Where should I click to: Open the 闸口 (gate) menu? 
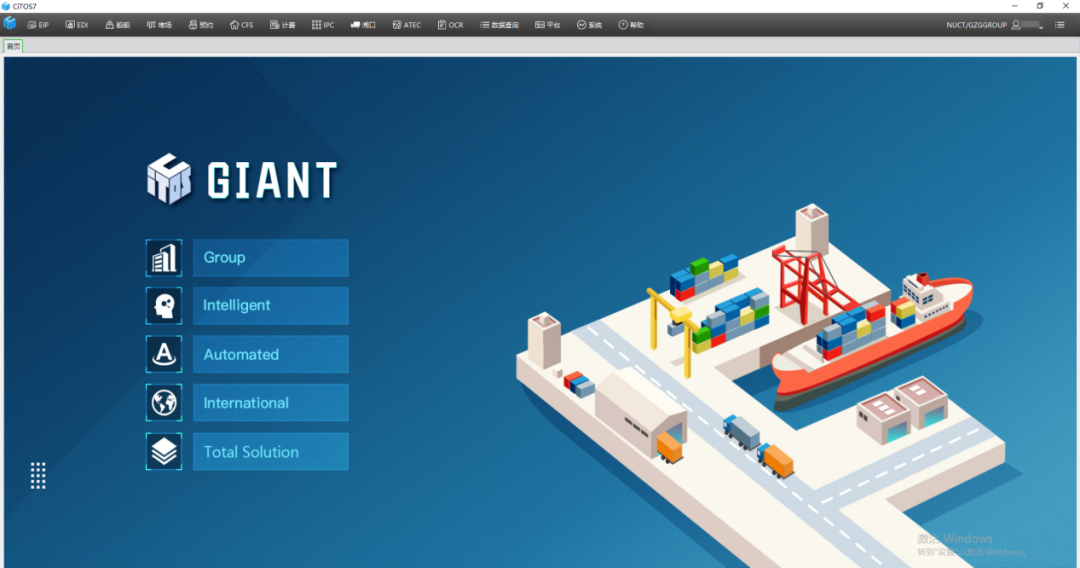363,25
